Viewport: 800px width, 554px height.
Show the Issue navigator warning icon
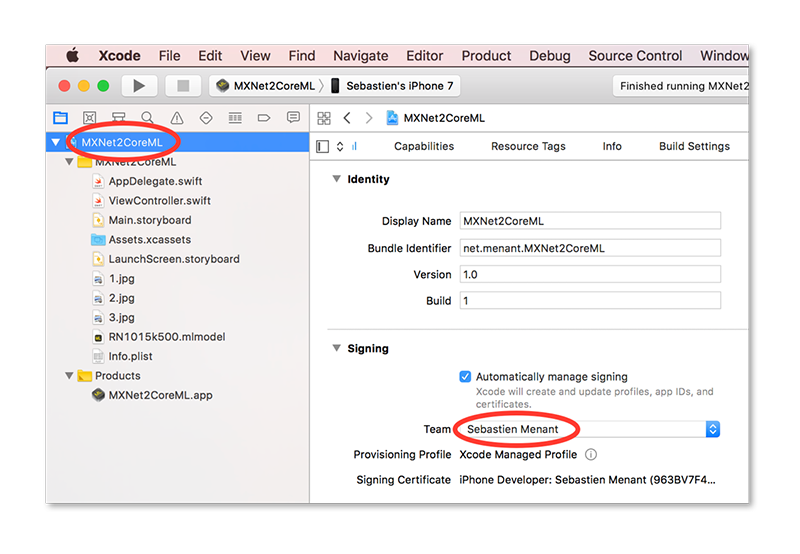click(x=177, y=118)
